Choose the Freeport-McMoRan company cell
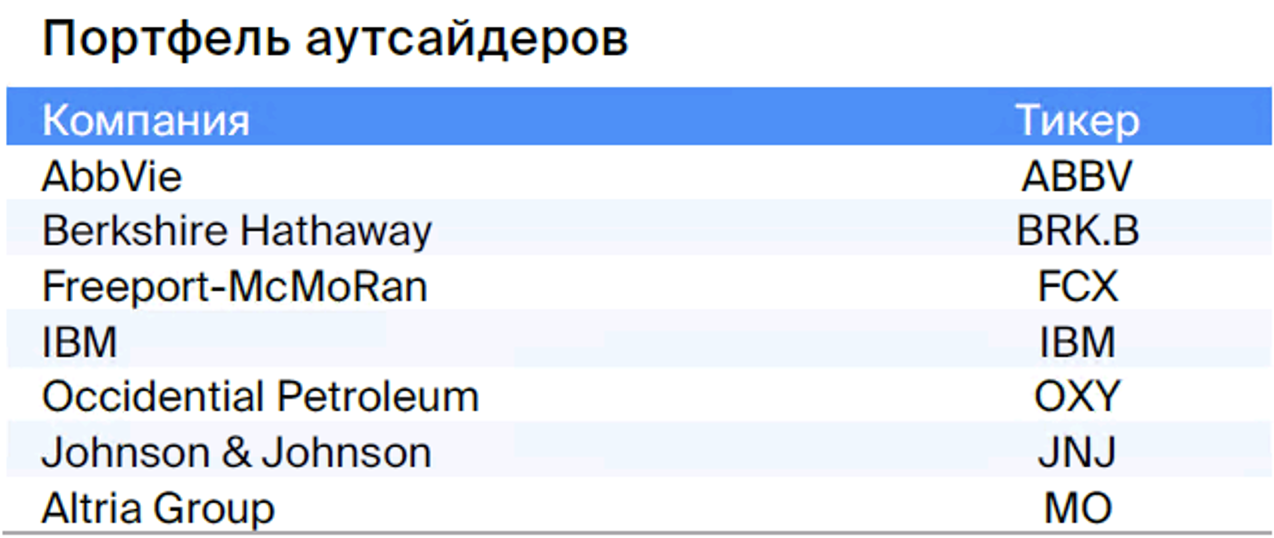The height and width of the screenshot is (538, 1274). pos(235,287)
